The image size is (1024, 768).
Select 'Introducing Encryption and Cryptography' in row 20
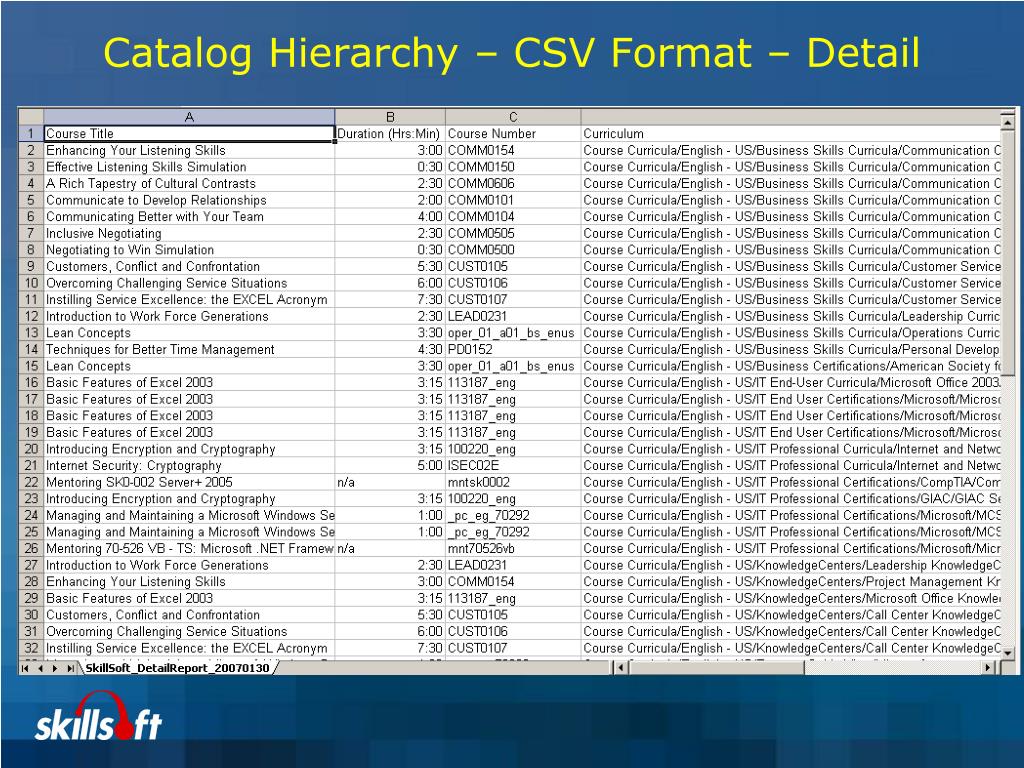pos(189,449)
